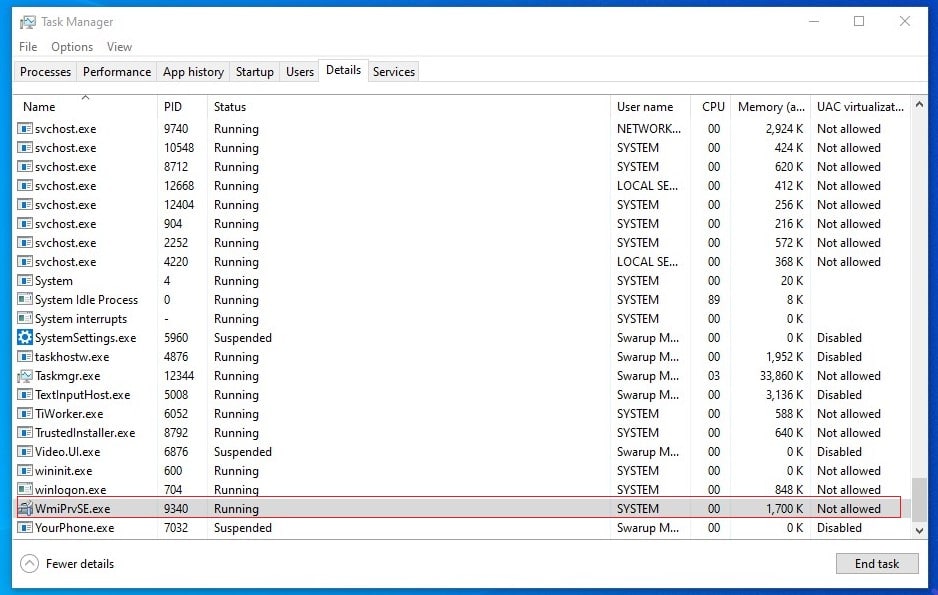Switch to the Services tab

[394, 72]
